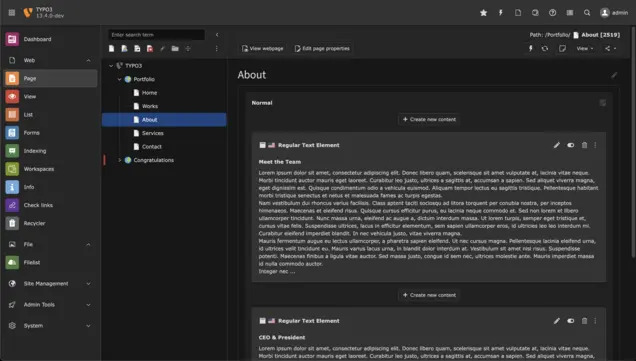Toggle visibility of CEO & President element
The height and width of the screenshot is (361, 636).
pos(570,321)
